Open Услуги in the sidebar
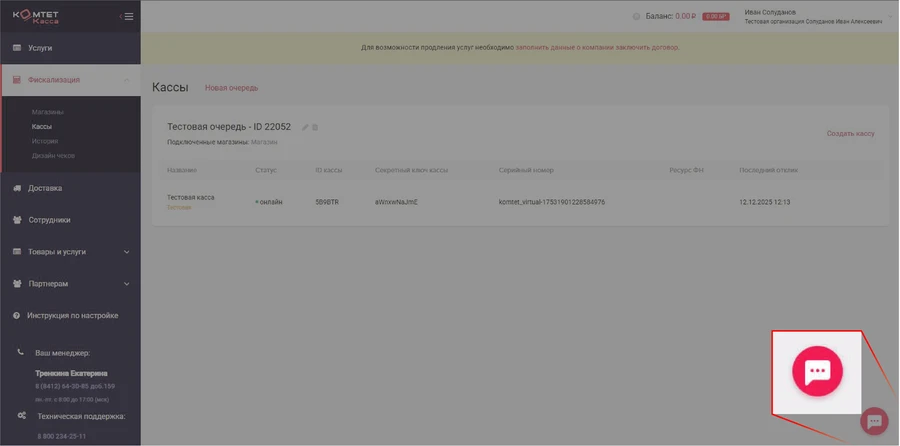900x446 pixels. 40,48
